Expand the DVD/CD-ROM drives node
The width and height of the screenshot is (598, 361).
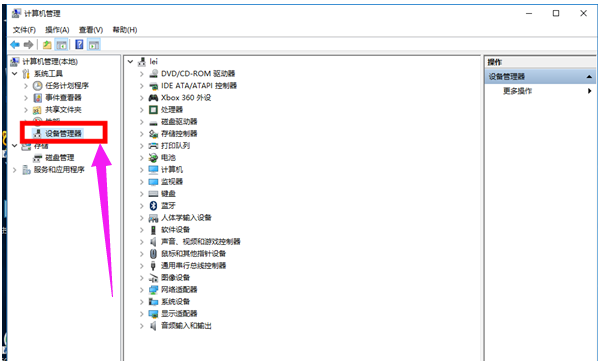[141, 74]
